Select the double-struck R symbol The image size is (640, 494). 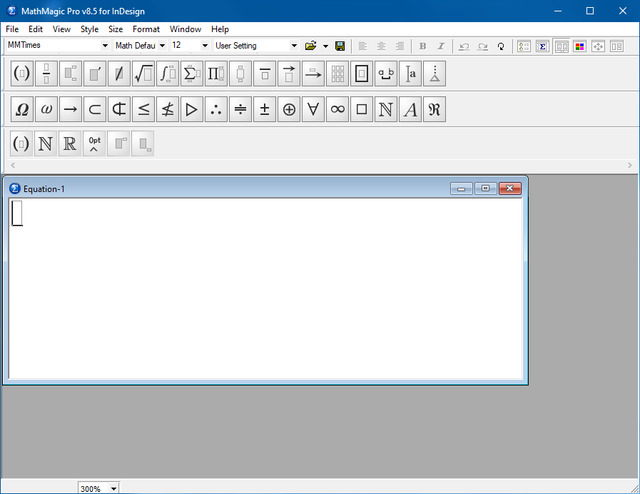click(x=70, y=144)
